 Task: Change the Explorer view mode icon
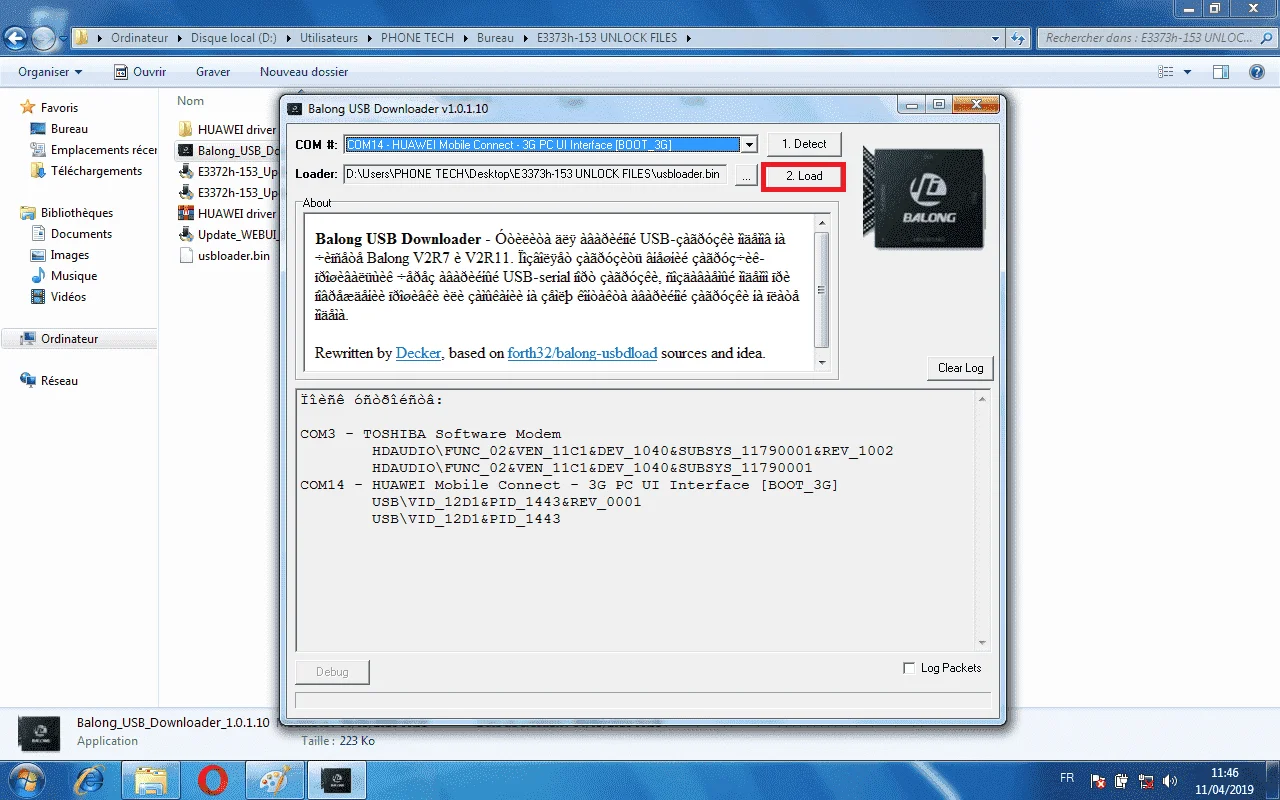click(1165, 72)
